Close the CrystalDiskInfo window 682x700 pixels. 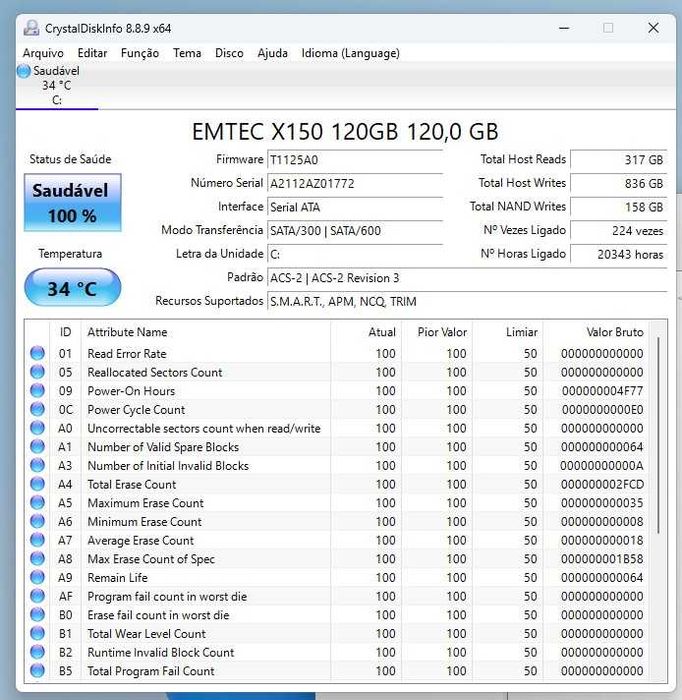tap(653, 28)
